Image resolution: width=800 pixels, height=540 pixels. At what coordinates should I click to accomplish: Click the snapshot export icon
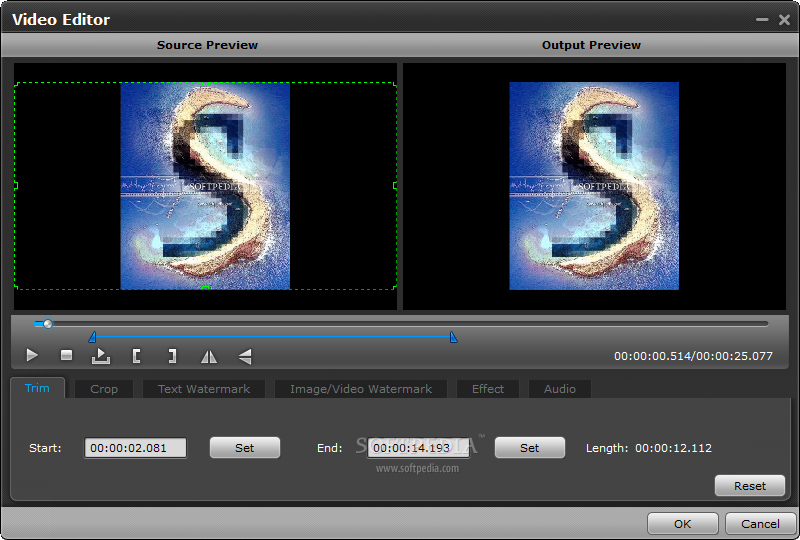click(101, 356)
